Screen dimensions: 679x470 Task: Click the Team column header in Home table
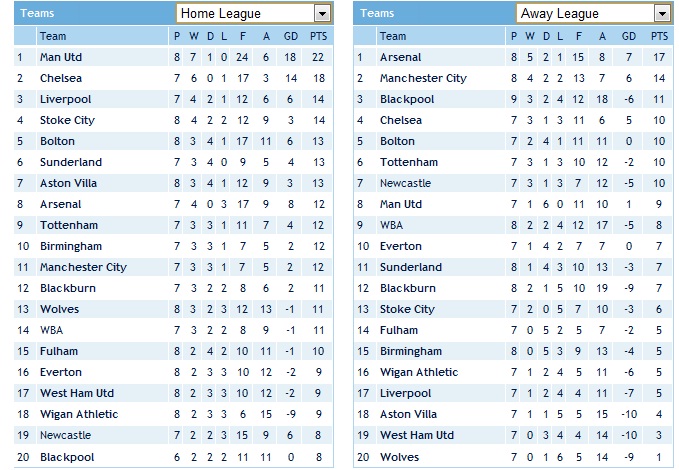tap(53, 36)
